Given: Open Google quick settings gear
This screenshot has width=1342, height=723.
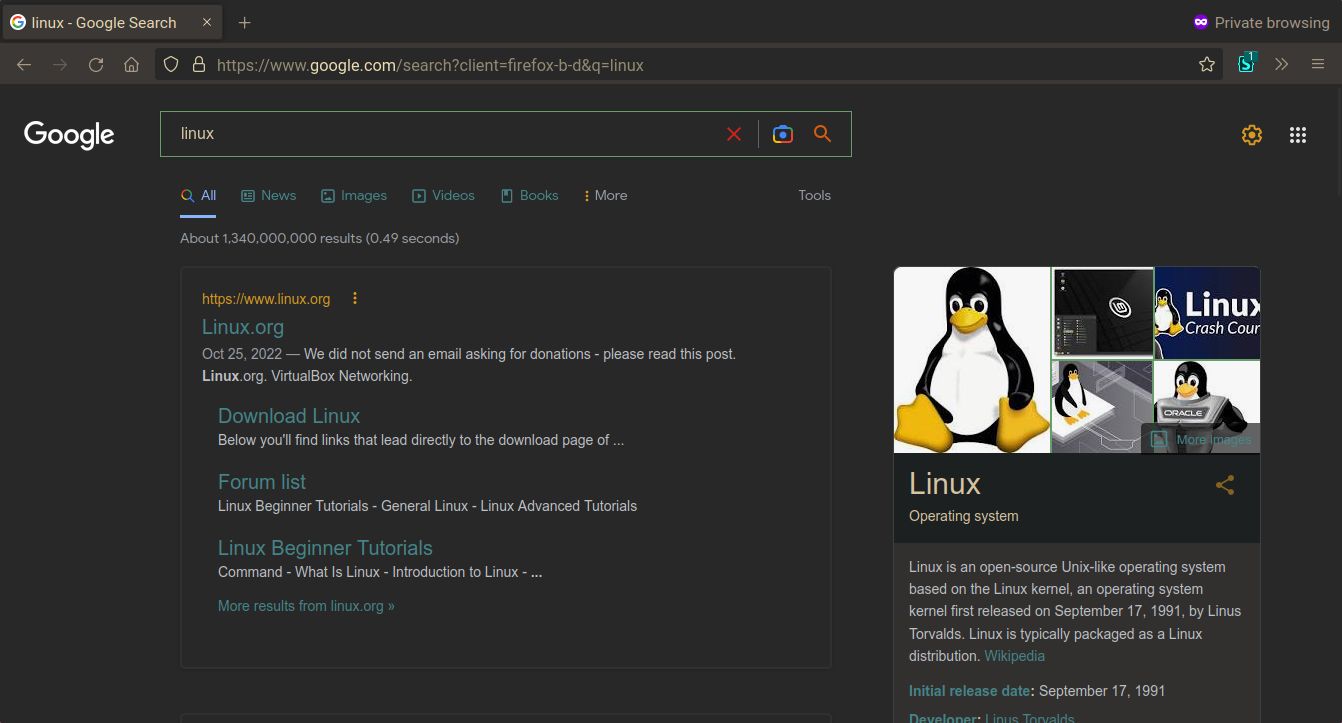Looking at the screenshot, I should tap(1252, 135).
